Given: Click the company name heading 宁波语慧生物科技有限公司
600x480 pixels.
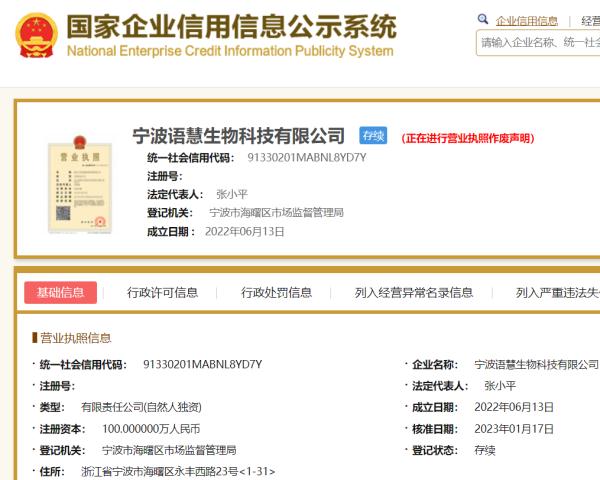Looking at the screenshot, I should tap(239, 136).
